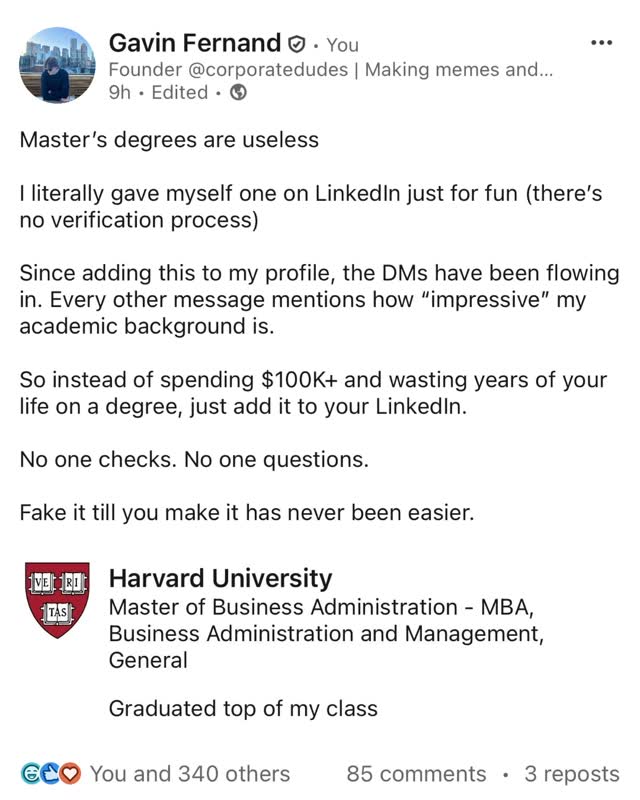640x800 pixels.
Task: Click the laughing funny reaction icon
Action: pos(30,774)
